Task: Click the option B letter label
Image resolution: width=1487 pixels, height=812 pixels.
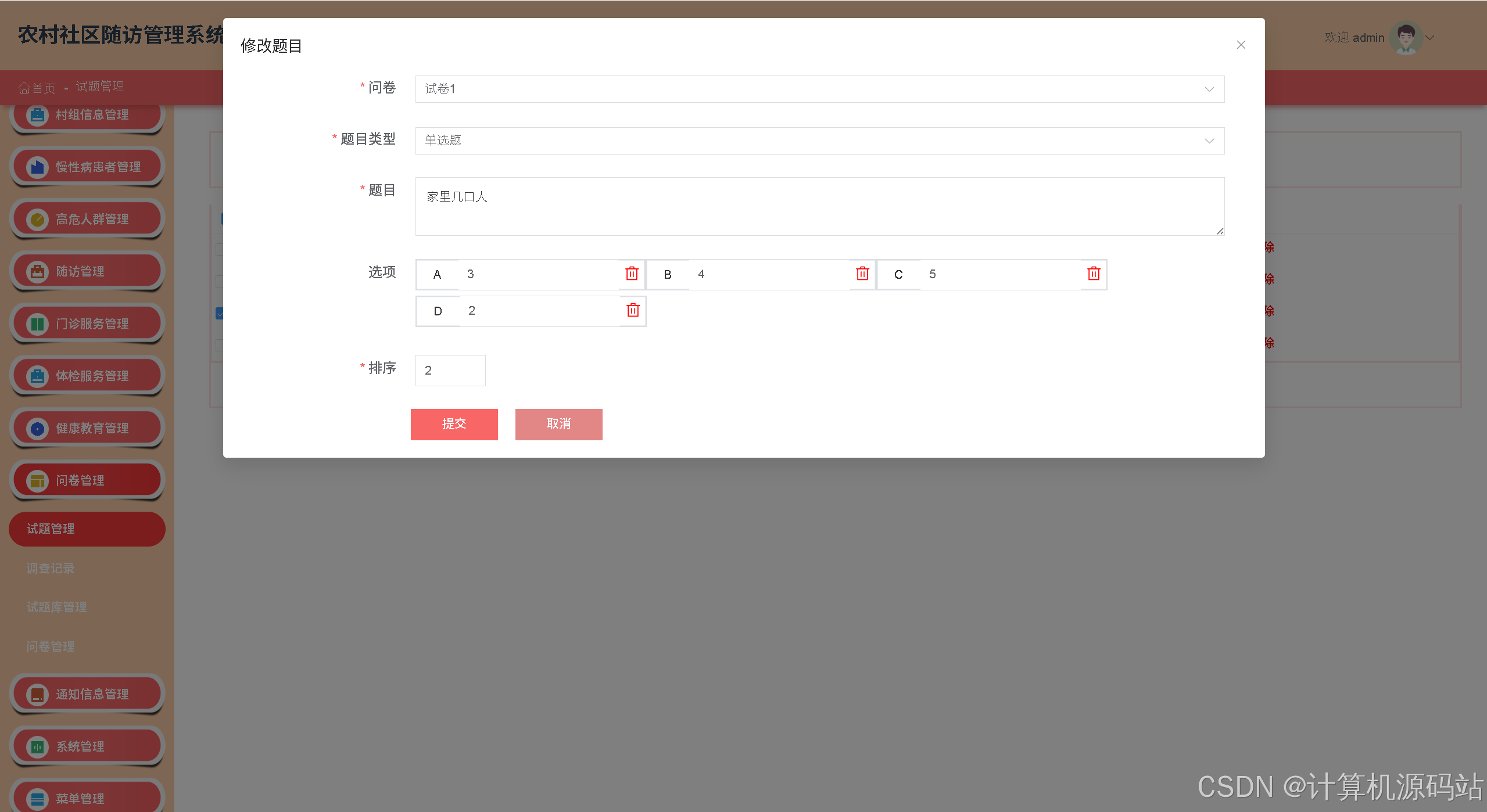Action: tap(668, 275)
